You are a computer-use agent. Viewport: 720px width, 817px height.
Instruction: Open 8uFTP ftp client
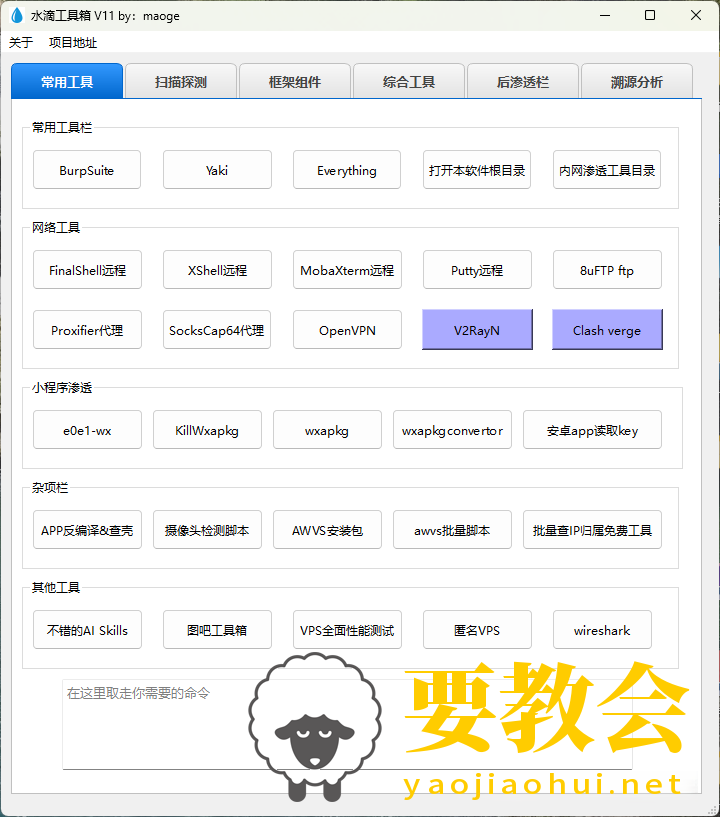click(x=607, y=270)
